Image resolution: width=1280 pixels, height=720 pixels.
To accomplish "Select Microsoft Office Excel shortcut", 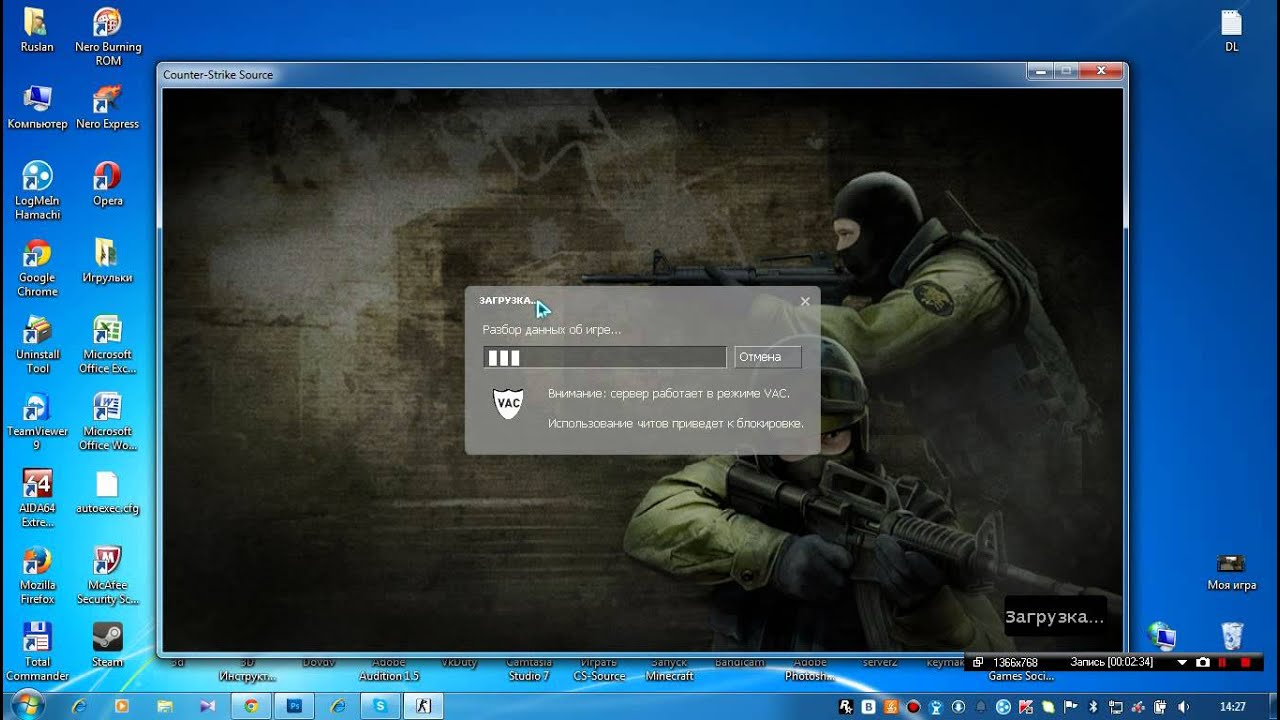I will pyautogui.click(x=108, y=344).
